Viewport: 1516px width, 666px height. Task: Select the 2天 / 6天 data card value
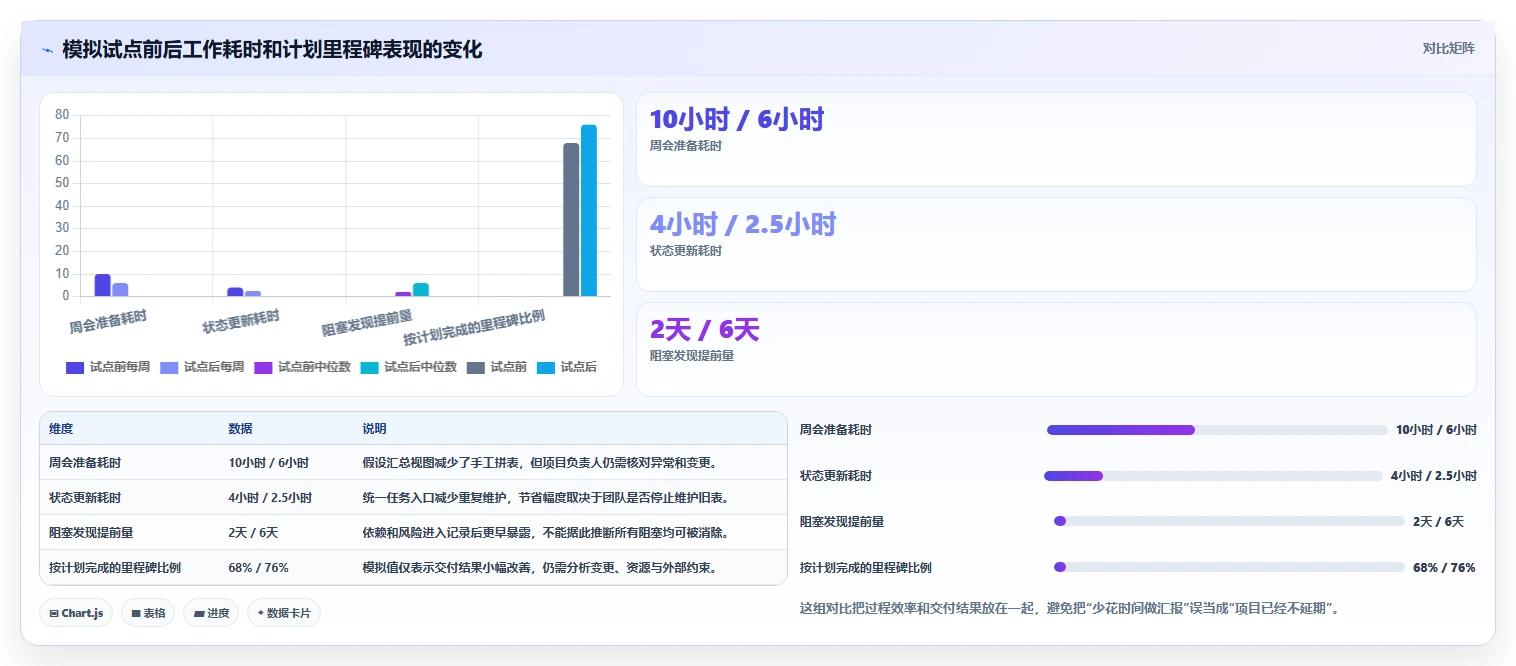[705, 329]
